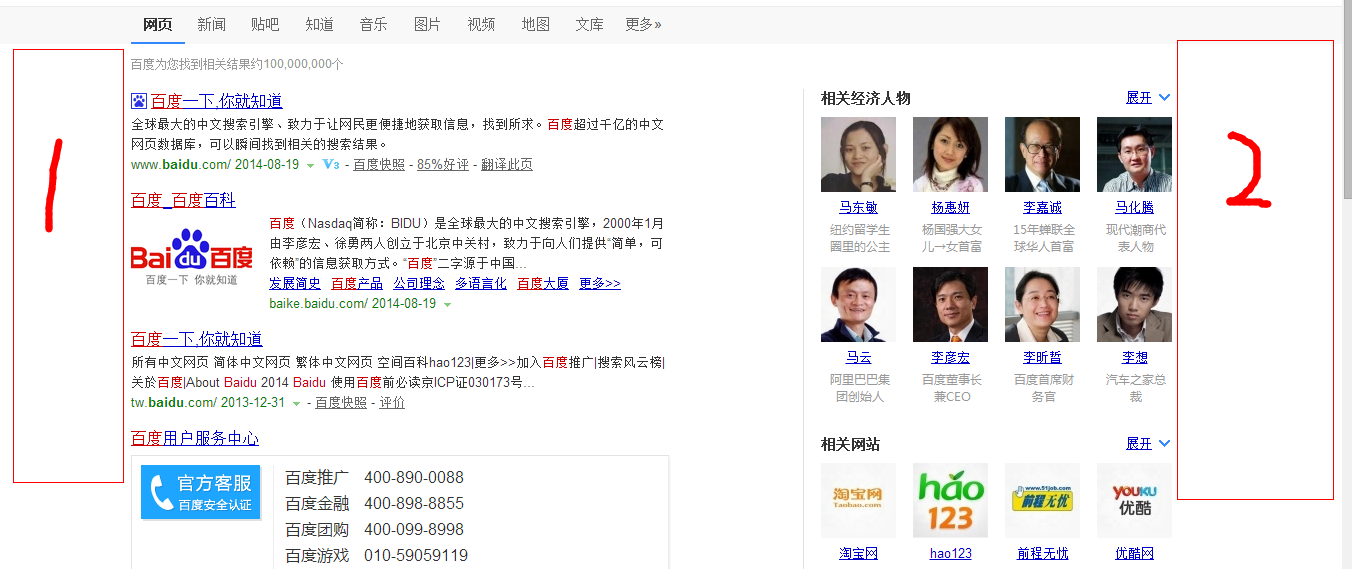Open the 公司理念 sublink
The width and height of the screenshot is (1352, 569).
coord(419,284)
